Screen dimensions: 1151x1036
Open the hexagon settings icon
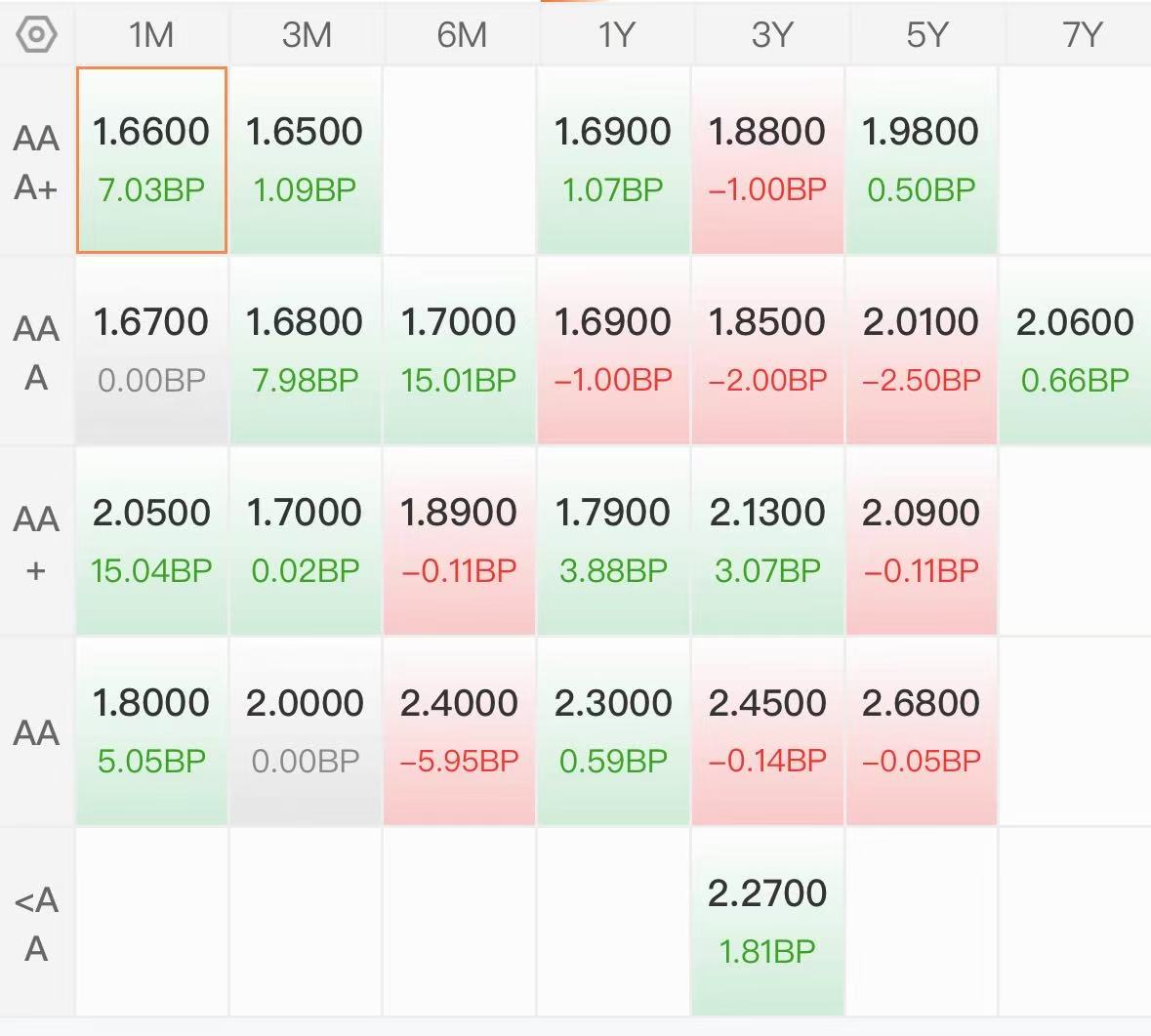pyautogui.click(x=36, y=34)
